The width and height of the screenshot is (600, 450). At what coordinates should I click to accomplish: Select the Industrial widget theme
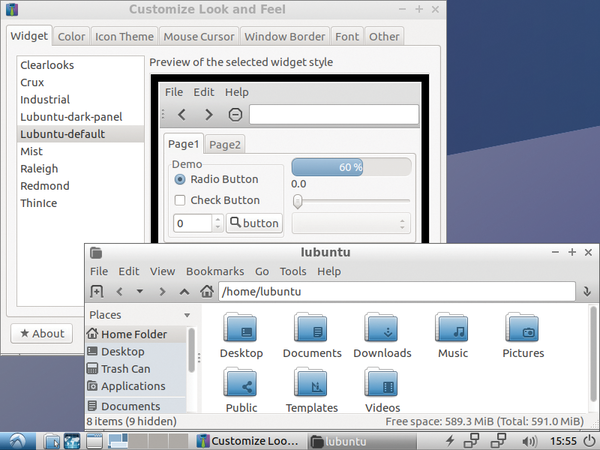[80, 99]
